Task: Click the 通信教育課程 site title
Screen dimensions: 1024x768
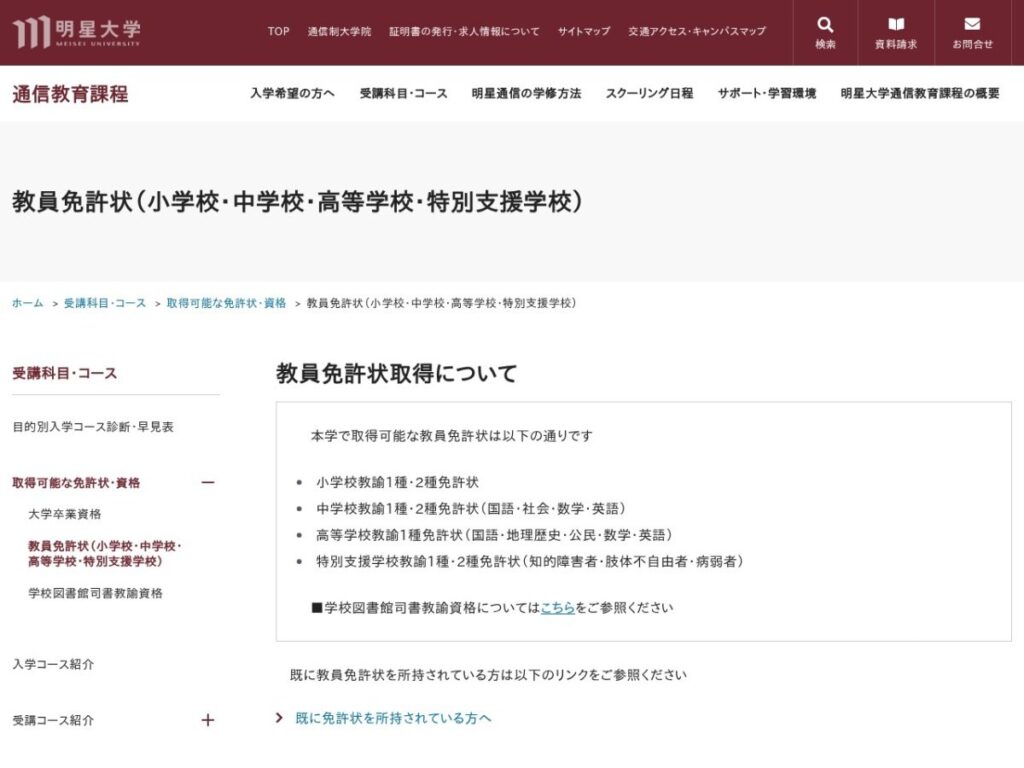Action: [70, 94]
